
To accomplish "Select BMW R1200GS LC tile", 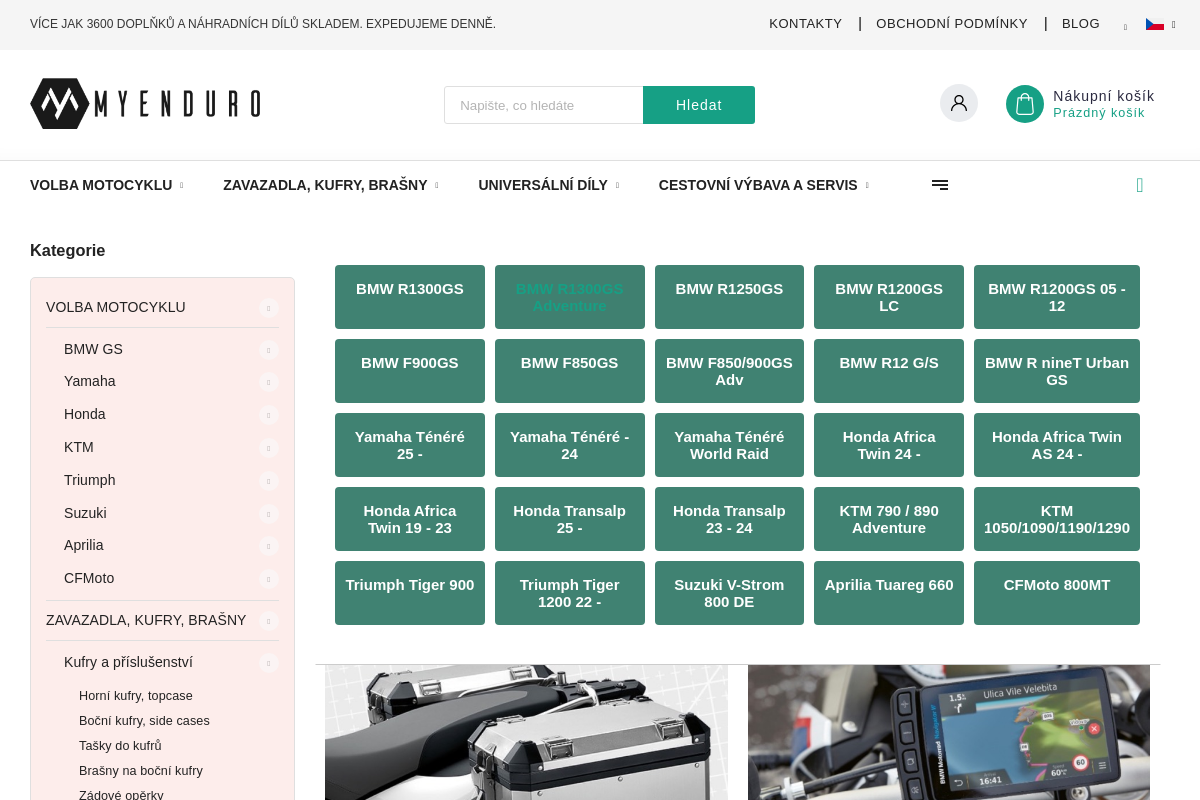I will 889,297.
